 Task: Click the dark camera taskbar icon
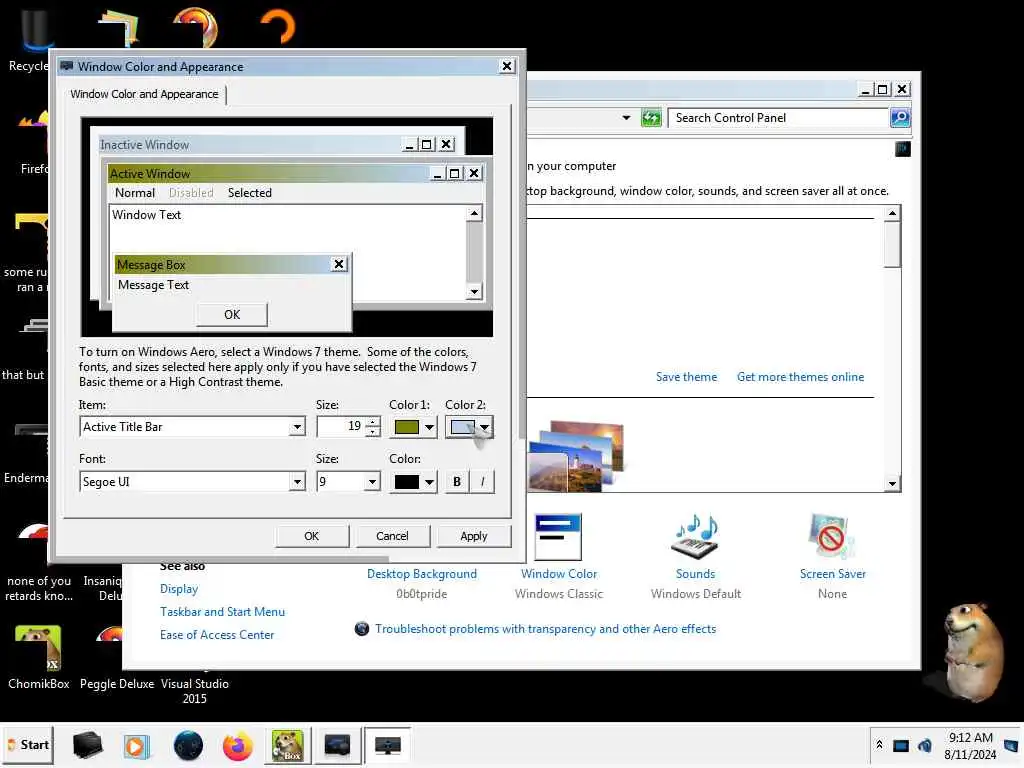337,745
